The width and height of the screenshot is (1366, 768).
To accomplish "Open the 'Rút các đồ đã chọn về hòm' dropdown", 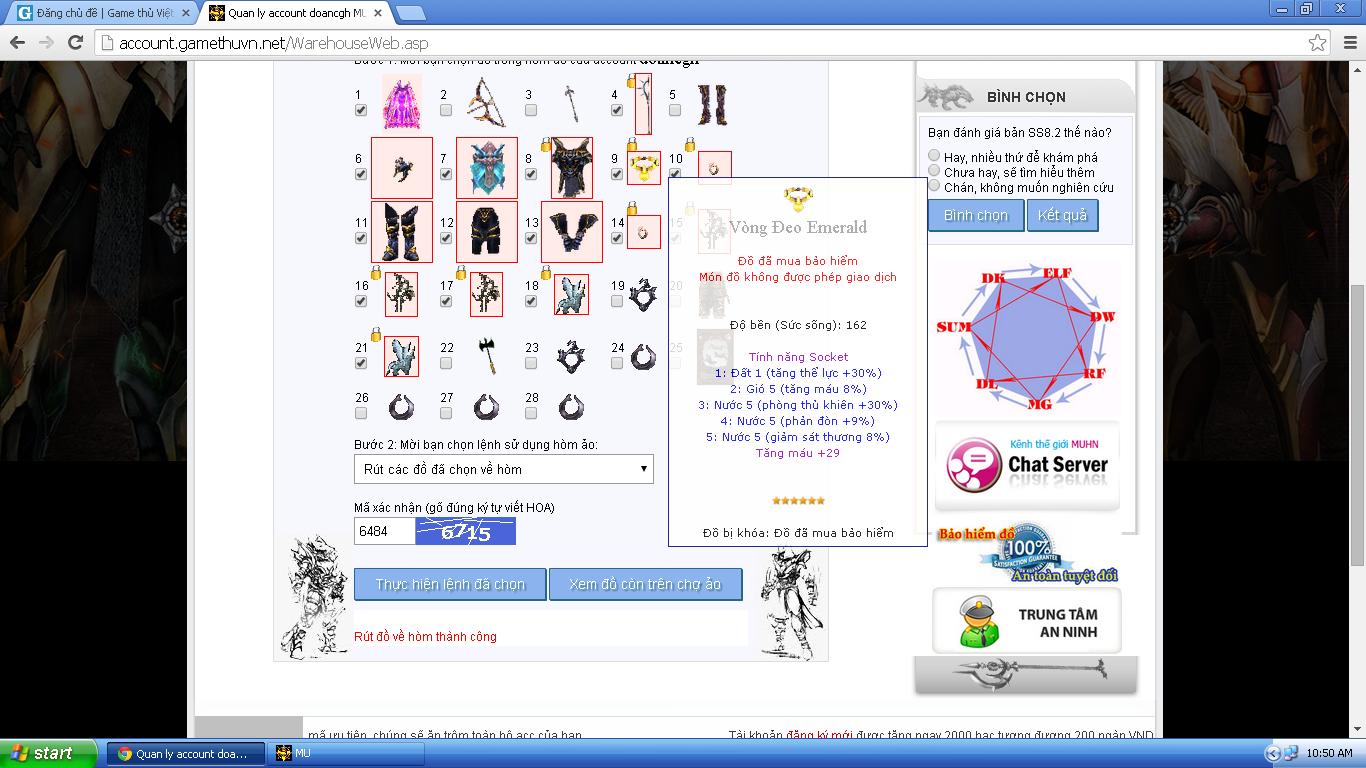I will (x=504, y=469).
